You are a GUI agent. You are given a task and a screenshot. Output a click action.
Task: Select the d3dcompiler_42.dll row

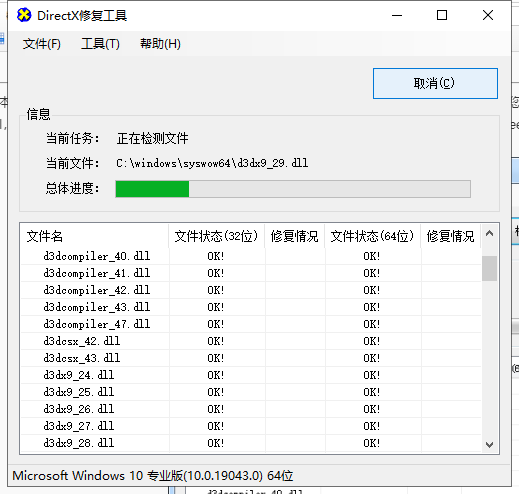[251, 290]
